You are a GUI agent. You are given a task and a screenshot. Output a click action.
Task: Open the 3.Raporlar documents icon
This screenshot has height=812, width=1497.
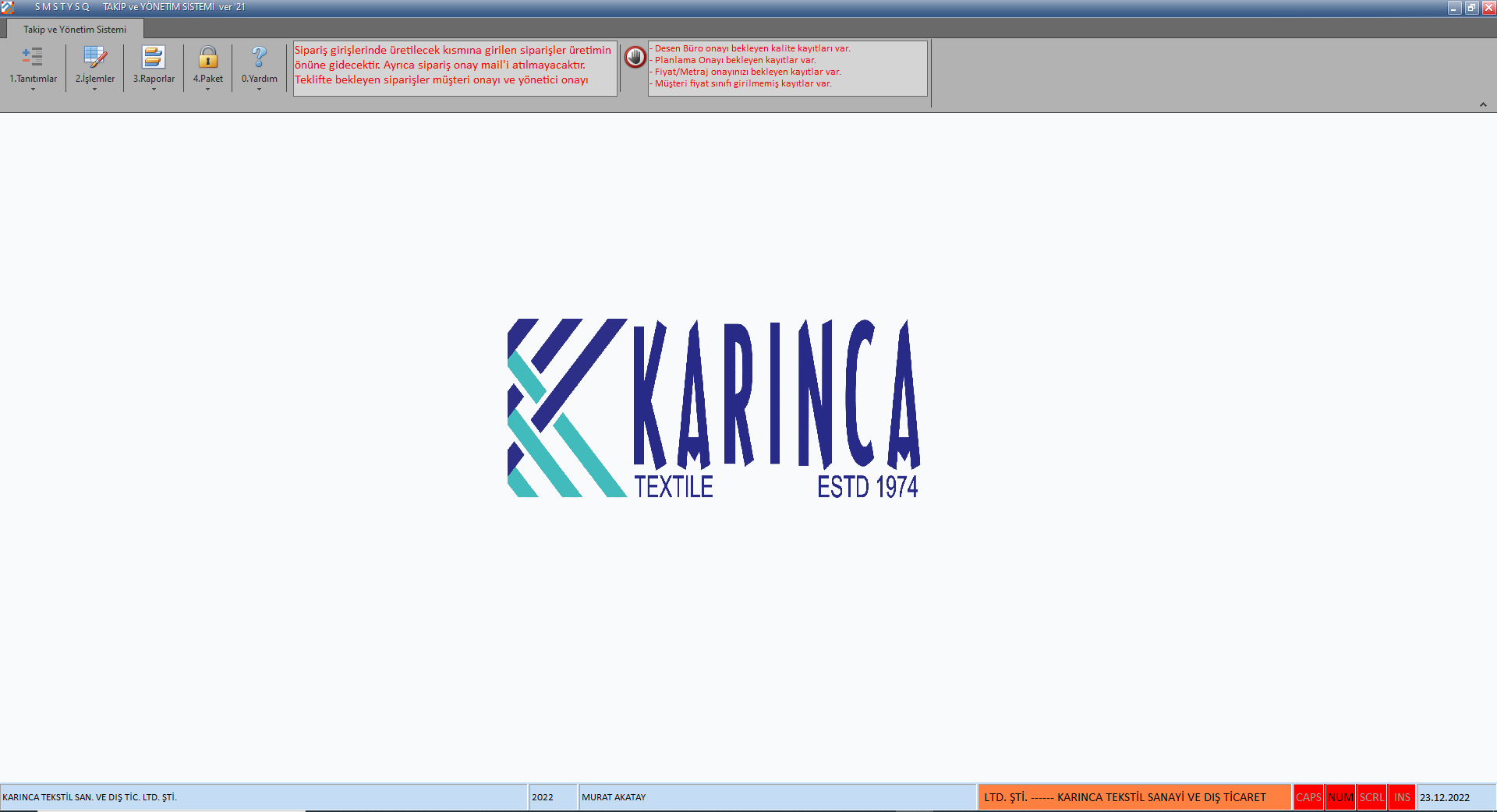[154, 57]
